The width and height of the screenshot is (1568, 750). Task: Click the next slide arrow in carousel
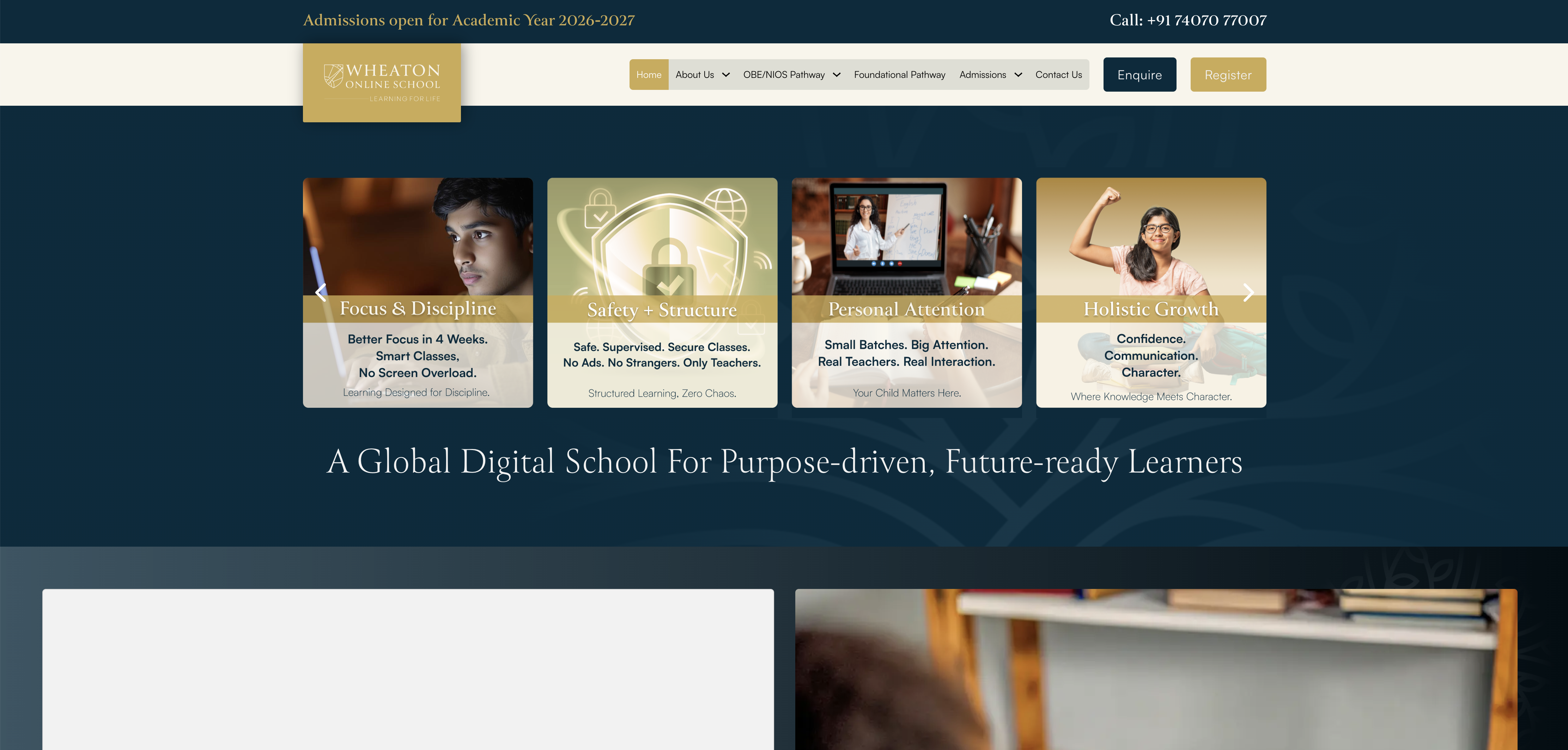(1248, 293)
